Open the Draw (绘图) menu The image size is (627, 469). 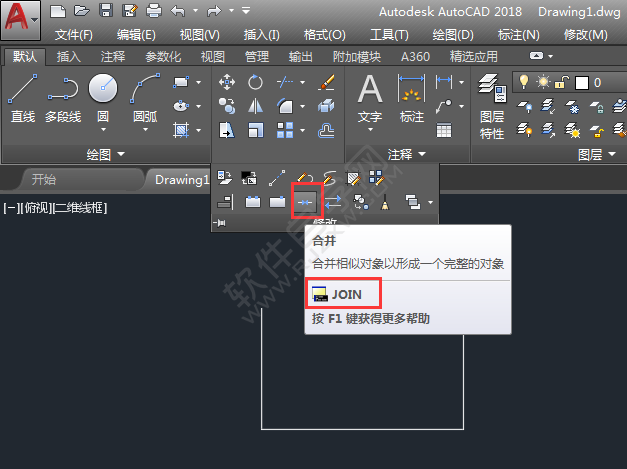453,35
